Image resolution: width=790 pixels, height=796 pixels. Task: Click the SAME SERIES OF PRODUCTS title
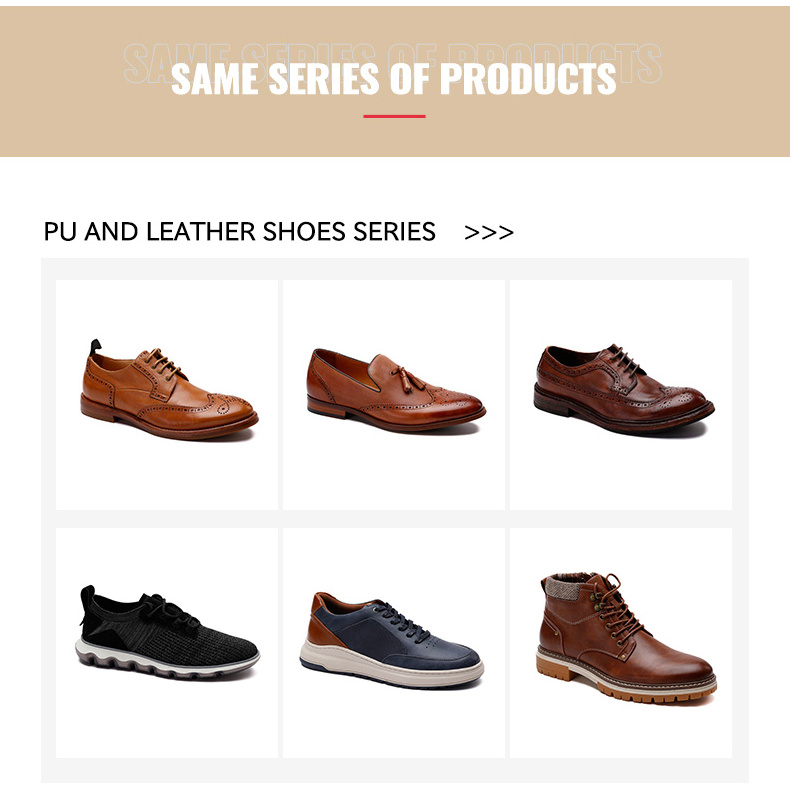point(393,78)
